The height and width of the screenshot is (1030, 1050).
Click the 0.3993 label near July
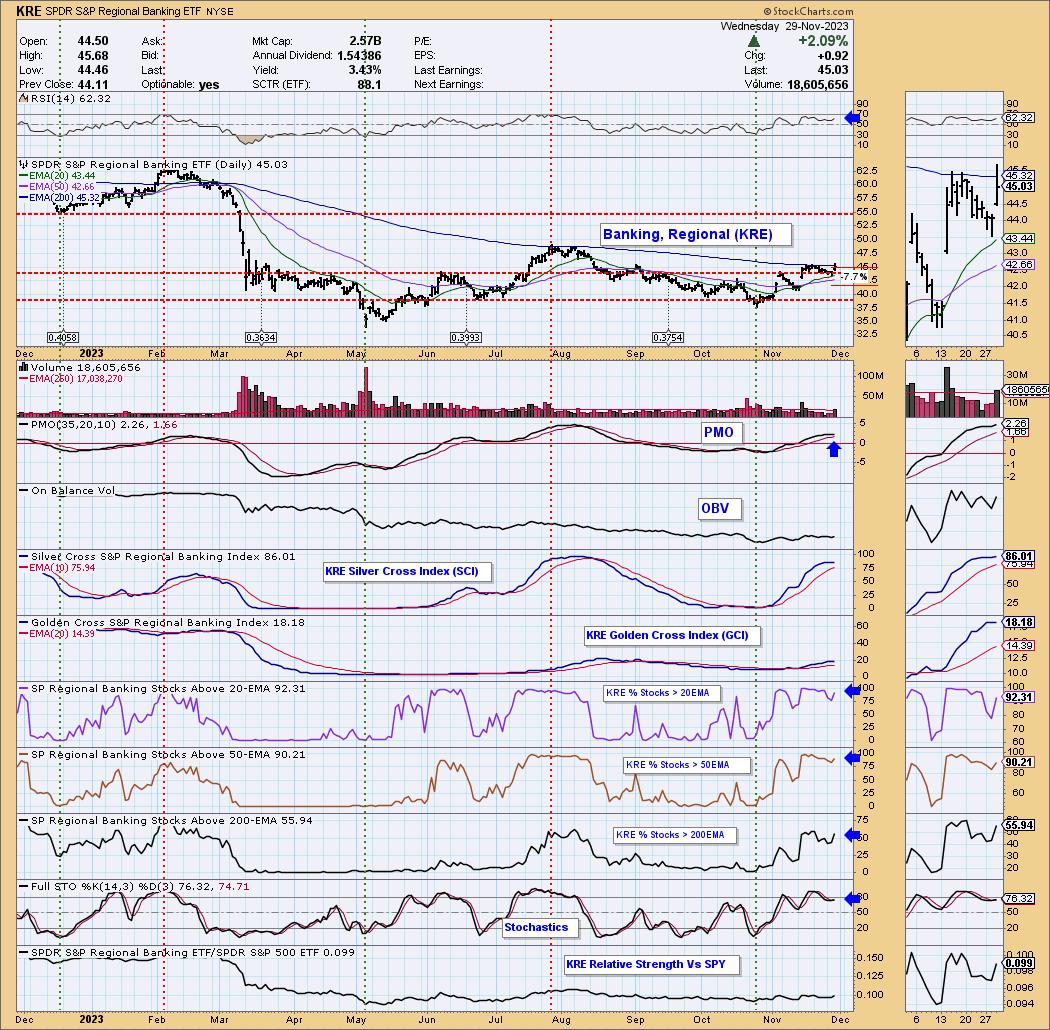click(x=465, y=338)
